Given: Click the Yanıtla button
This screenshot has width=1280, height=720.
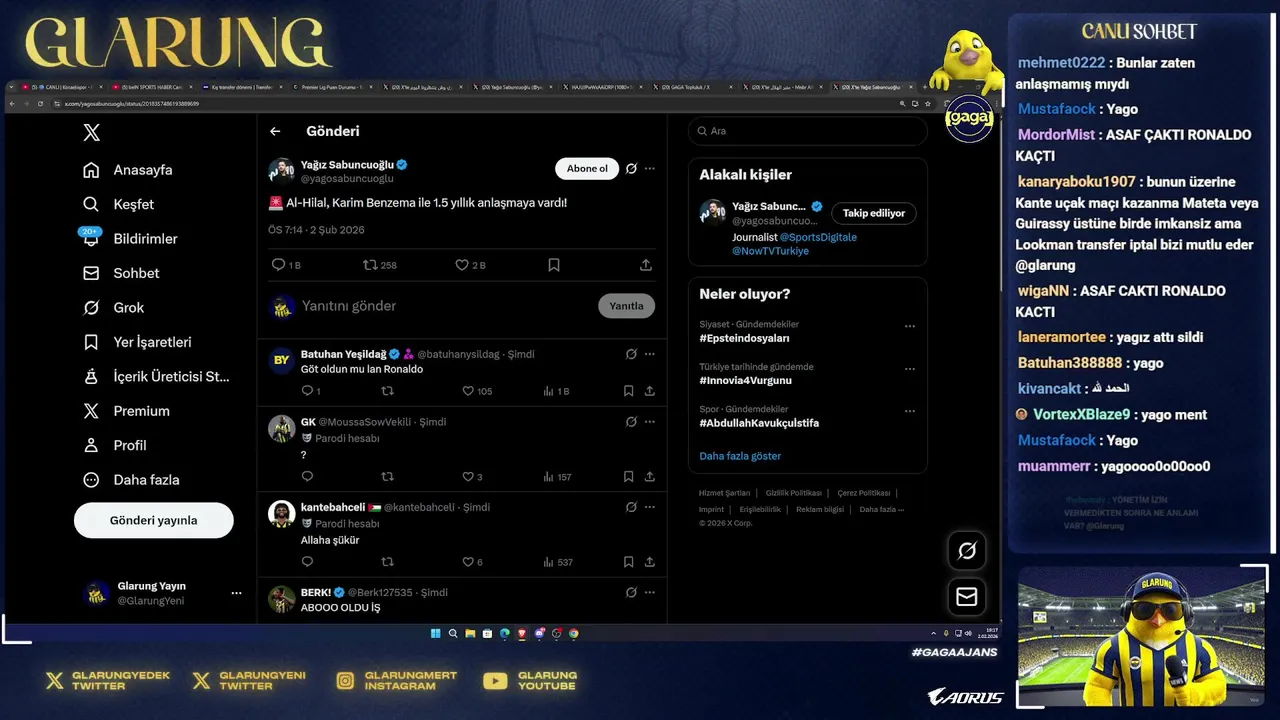Looking at the screenshot, I should pyautogui.click(x=626, y=306).
